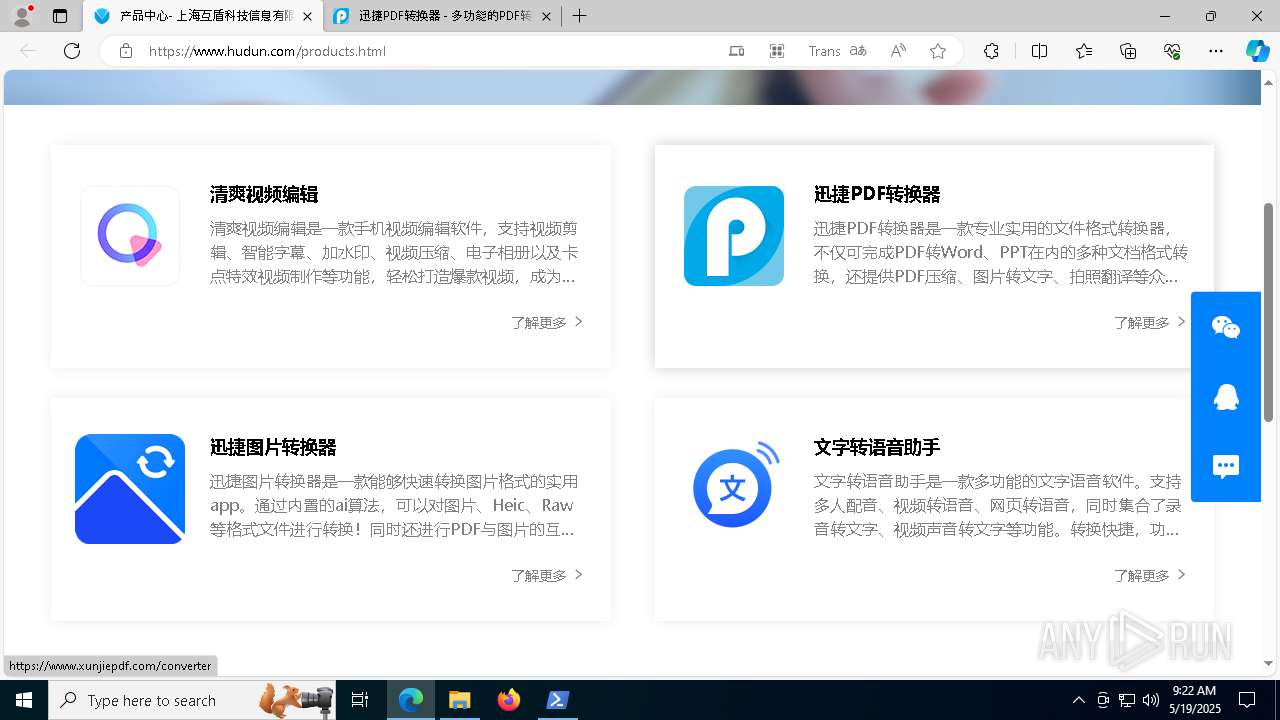1280x720 pixels.
Task: Open Task View on taskbar
Action: point(360,700)
